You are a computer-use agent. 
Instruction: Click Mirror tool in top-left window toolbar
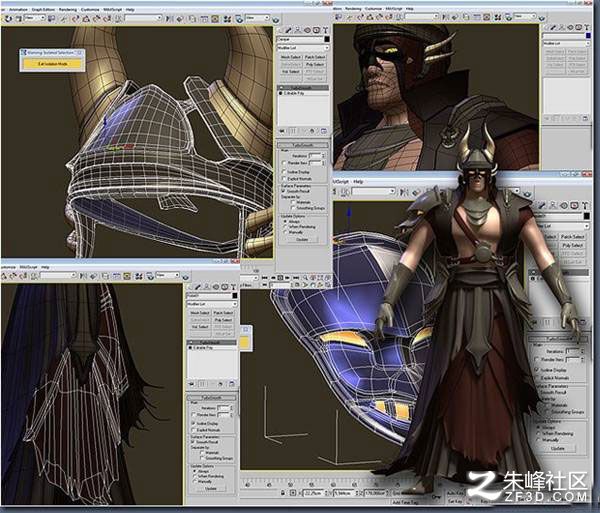coord(170,18)
